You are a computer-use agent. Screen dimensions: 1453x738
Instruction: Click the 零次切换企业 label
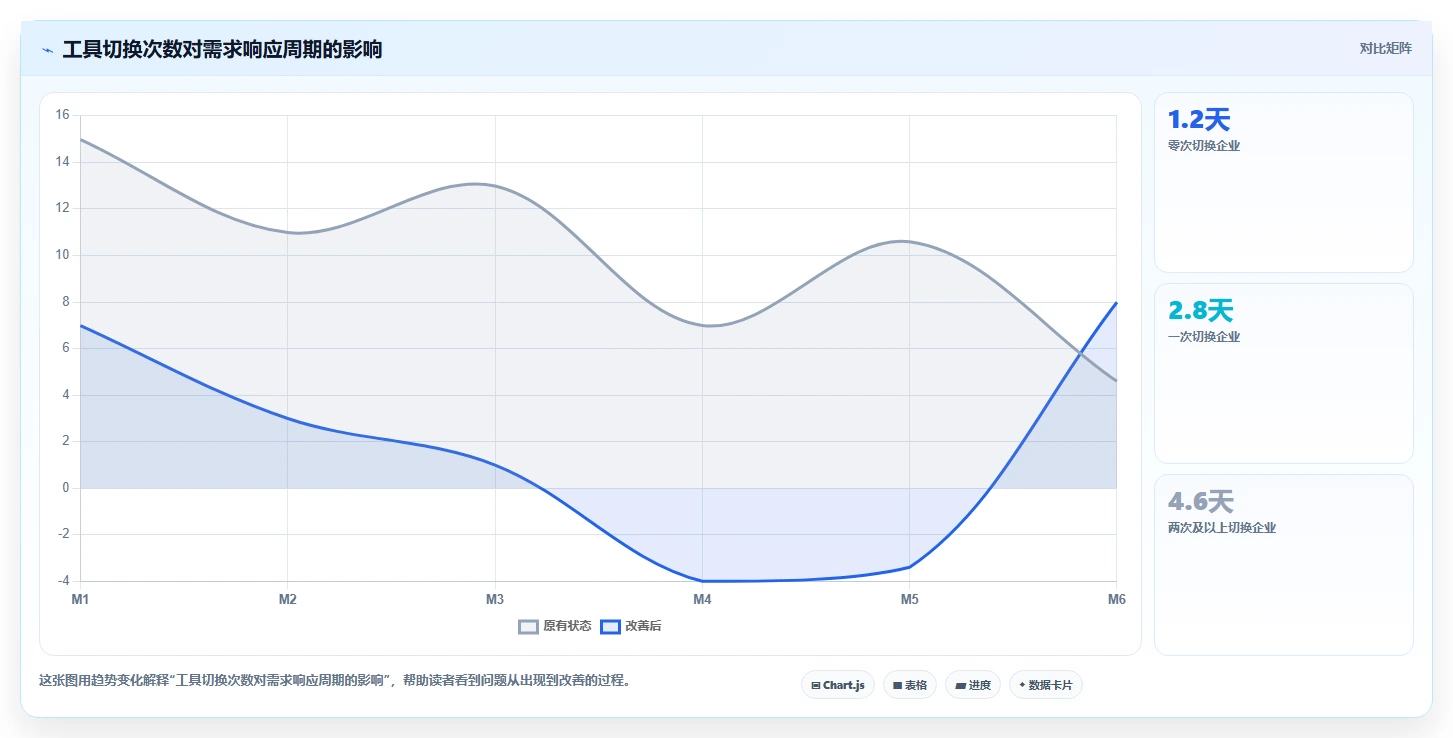[1204, 146]
